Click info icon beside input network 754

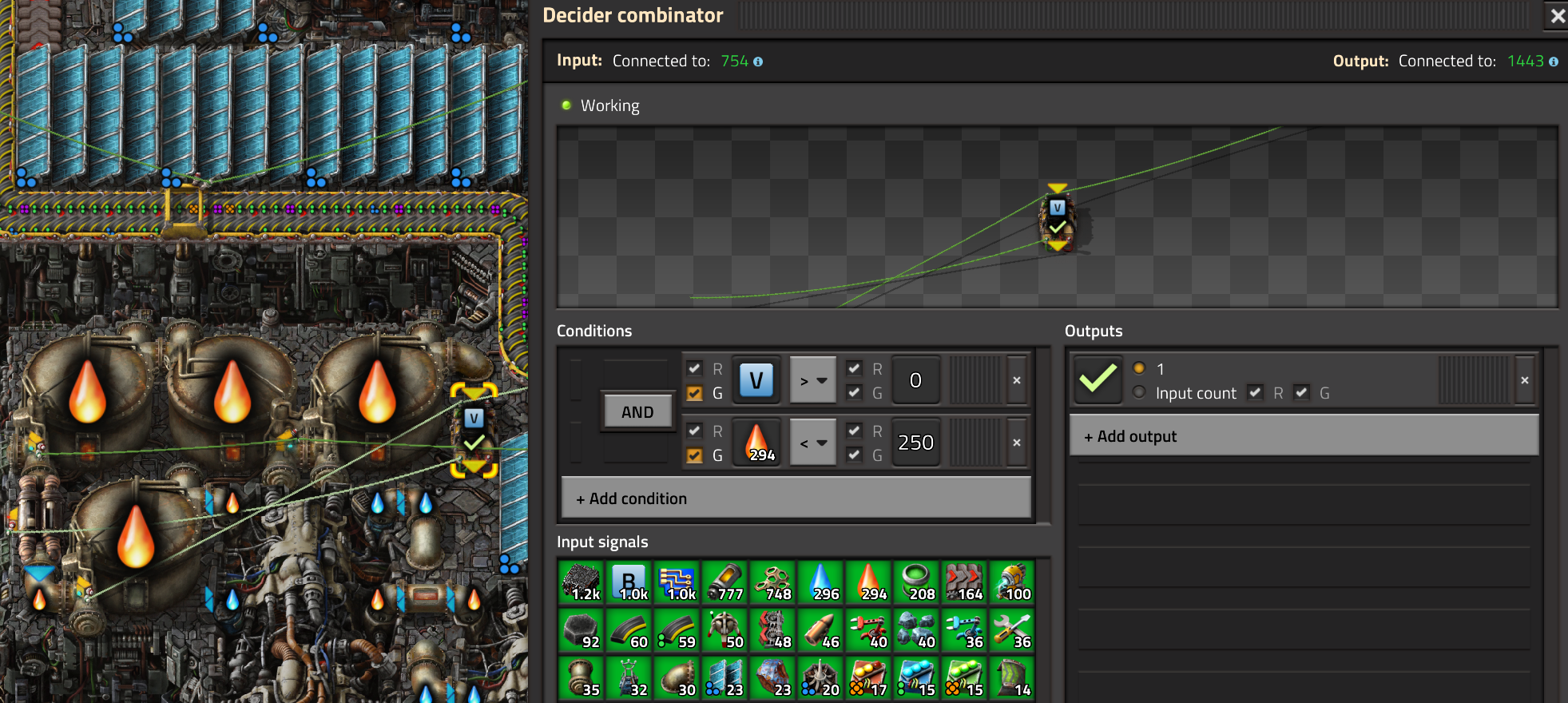758,62
